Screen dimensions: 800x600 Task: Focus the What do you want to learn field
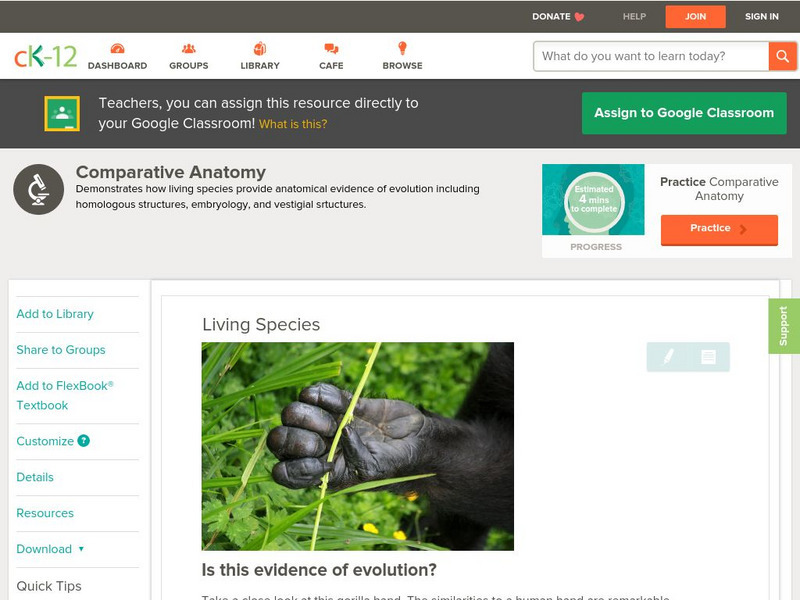coord(651,56)
